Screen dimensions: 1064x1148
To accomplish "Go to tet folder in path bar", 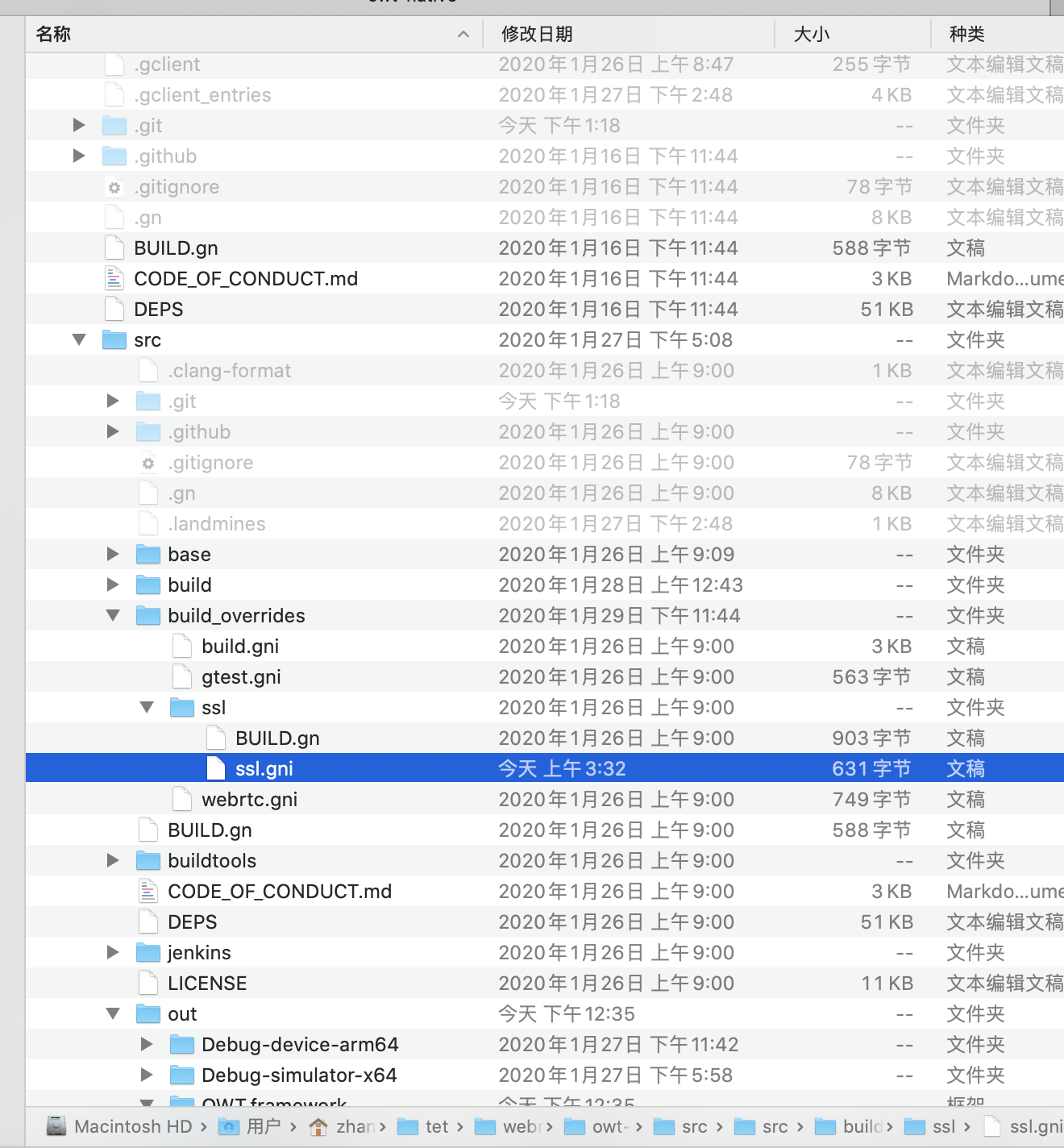I will click(x=437, y=1126).
